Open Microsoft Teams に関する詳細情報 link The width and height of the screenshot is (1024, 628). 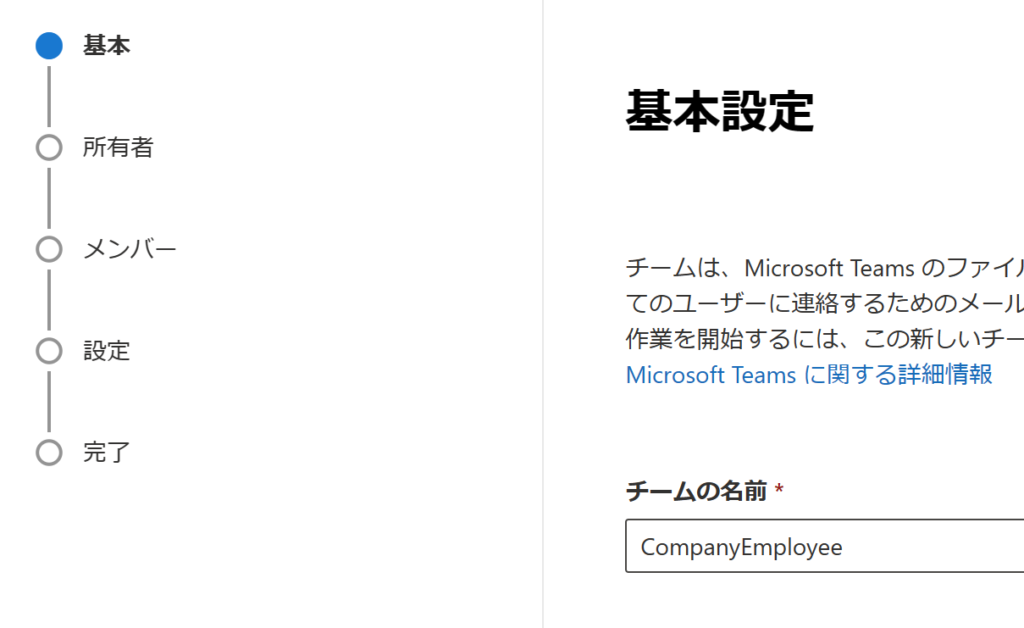point(808,375)
